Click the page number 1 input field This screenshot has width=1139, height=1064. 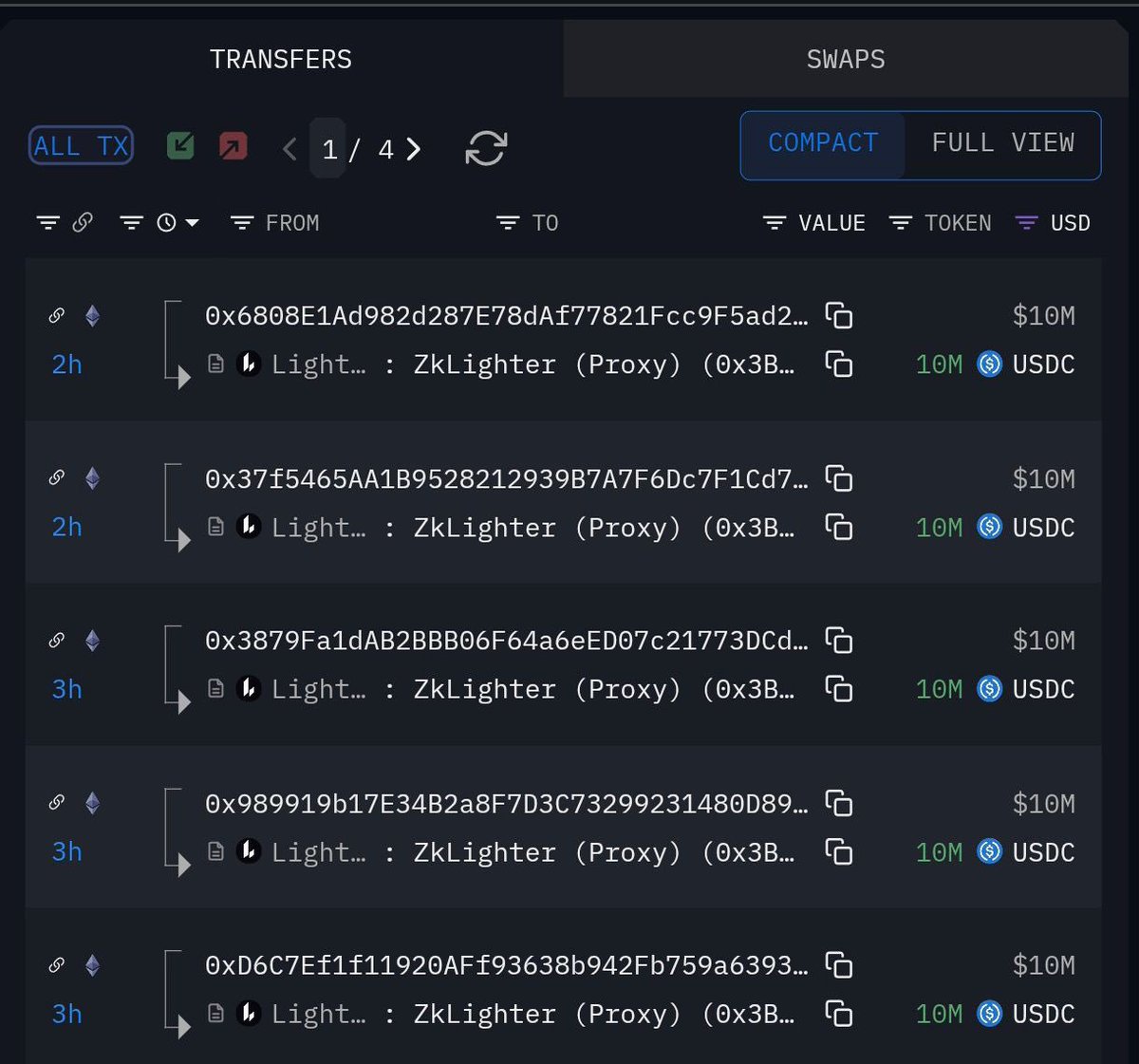coord(328,149)
